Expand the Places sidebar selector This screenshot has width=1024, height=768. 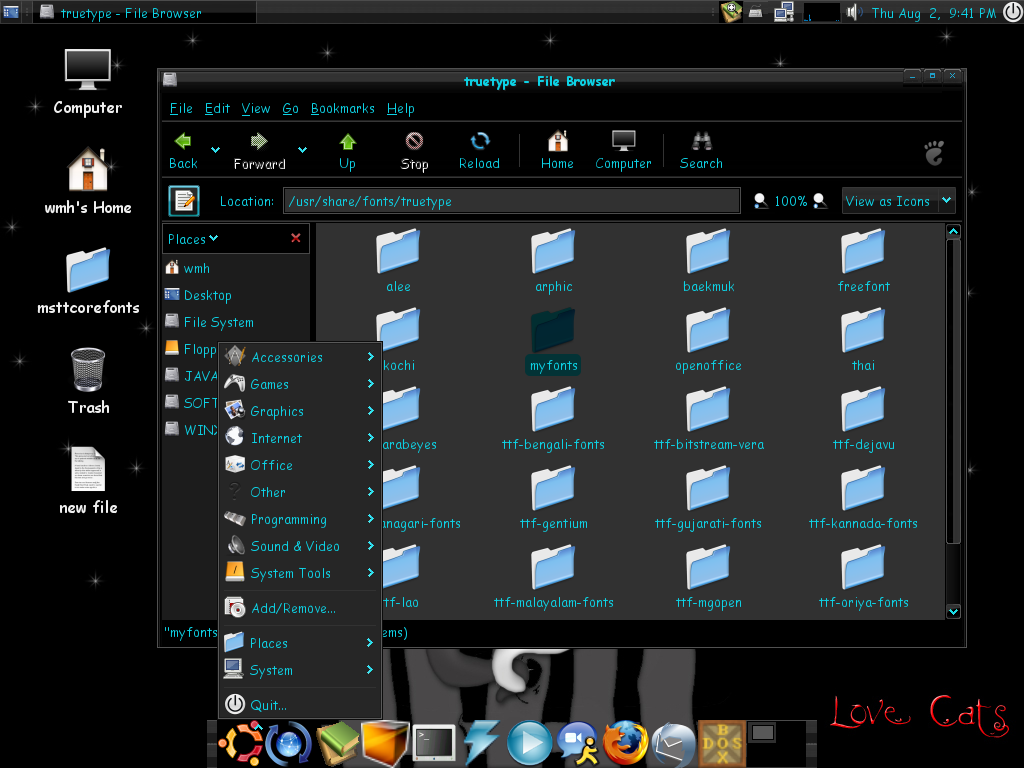[193, 239]
